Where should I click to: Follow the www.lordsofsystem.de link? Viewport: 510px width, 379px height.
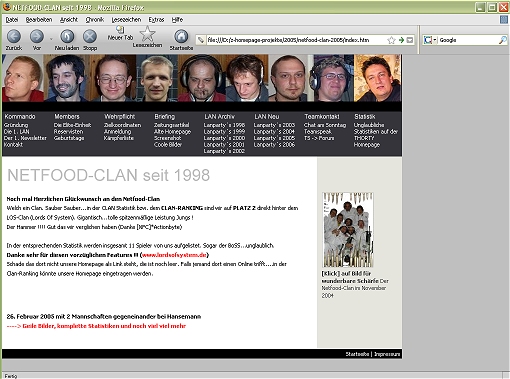[174, 255]
